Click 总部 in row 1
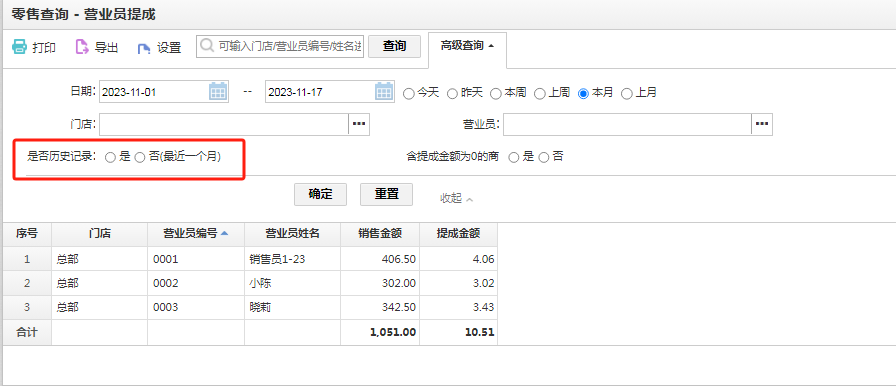Viewport: 896px width, 386px height. pyautogui.click(x=99, y=259)
